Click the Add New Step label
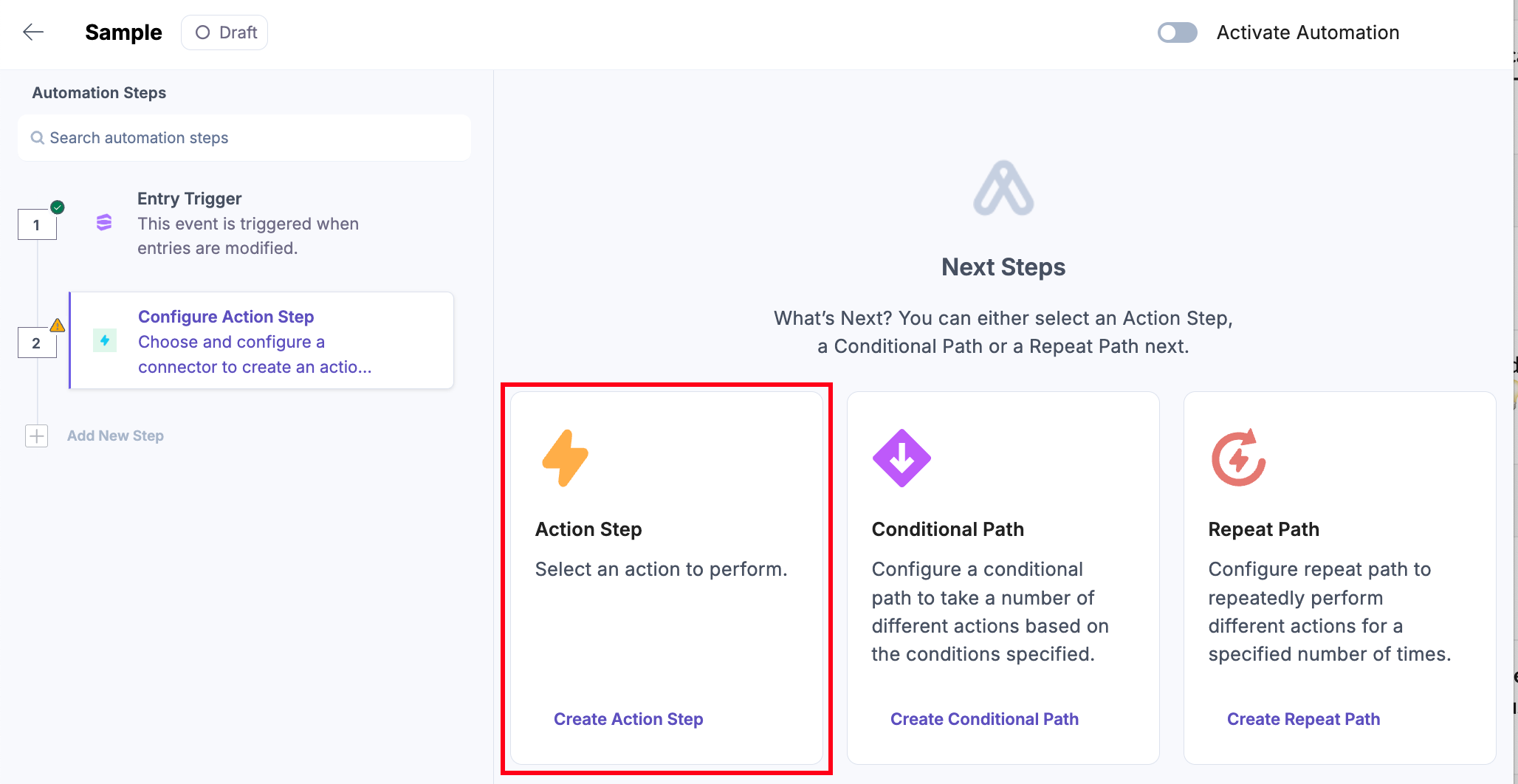1518x784 pixels. pyautogui.click(x=115, y=436)
